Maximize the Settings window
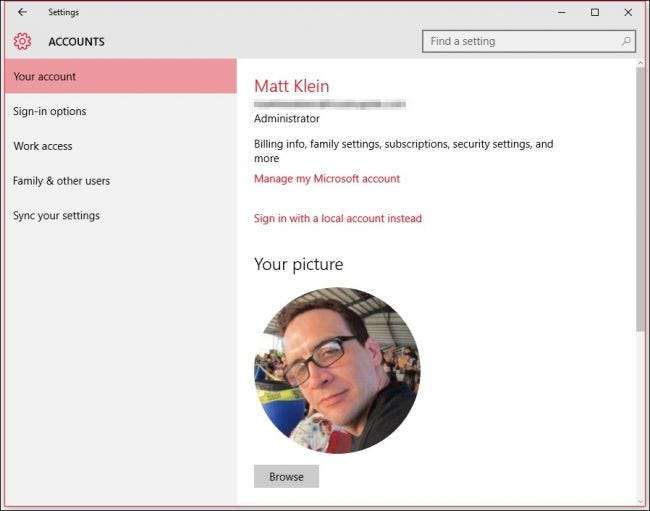The height and width of the screenshot is (511, 650). pyautogui.click(x=595, y=12)
